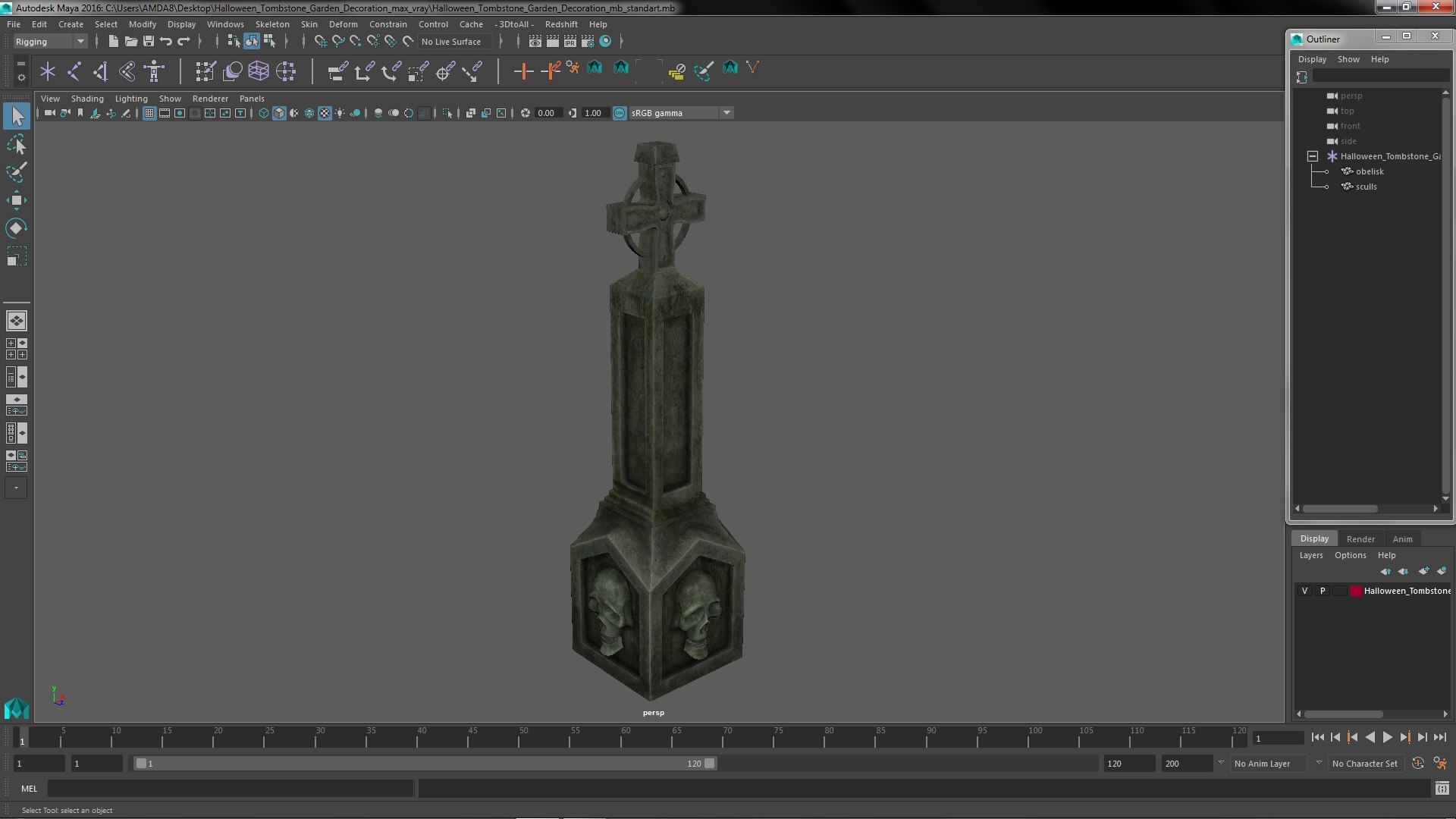Click the Set Key orange plus icon
Image resolution: width=1456 pixels, height=819 pixels.
click(522, 71)
